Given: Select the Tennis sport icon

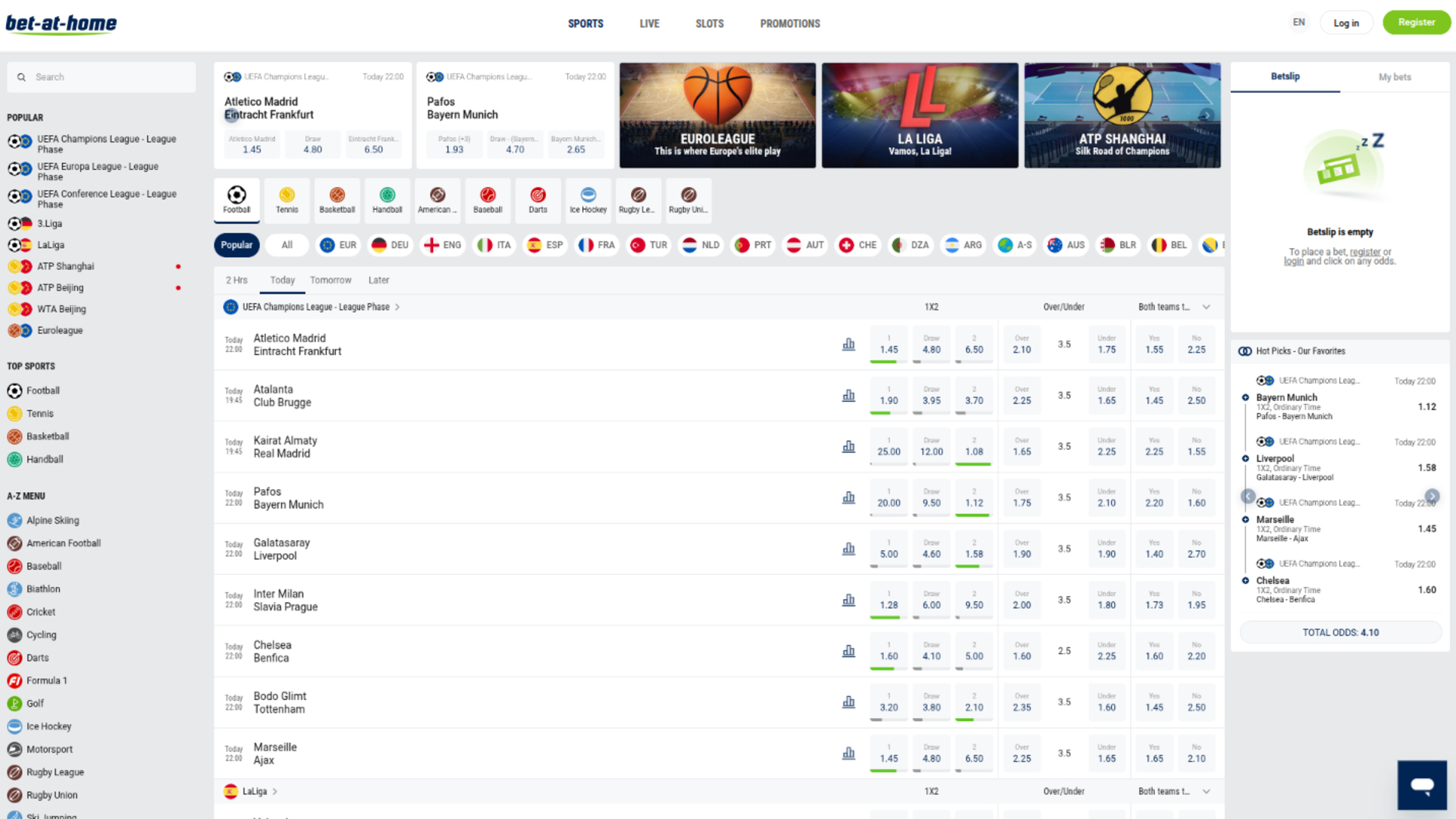Looking at the screenshot, I should tap(287, 200).
